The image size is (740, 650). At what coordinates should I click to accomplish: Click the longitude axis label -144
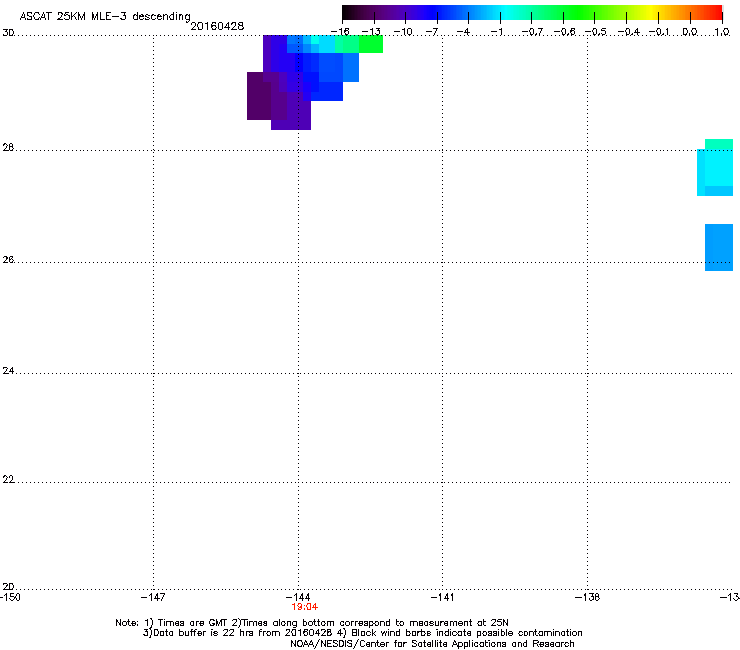pos(298,597)
